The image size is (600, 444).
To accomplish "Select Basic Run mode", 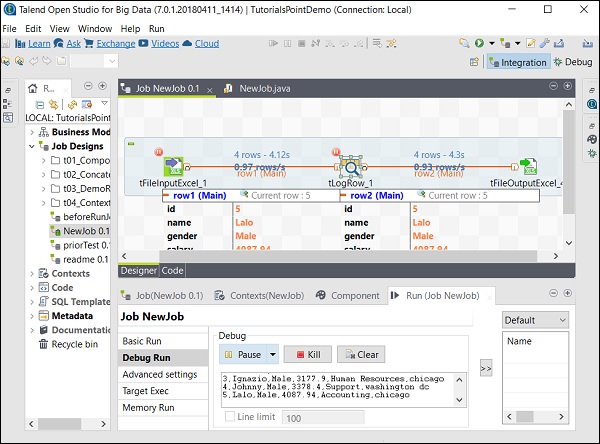I will coord(163,341).
